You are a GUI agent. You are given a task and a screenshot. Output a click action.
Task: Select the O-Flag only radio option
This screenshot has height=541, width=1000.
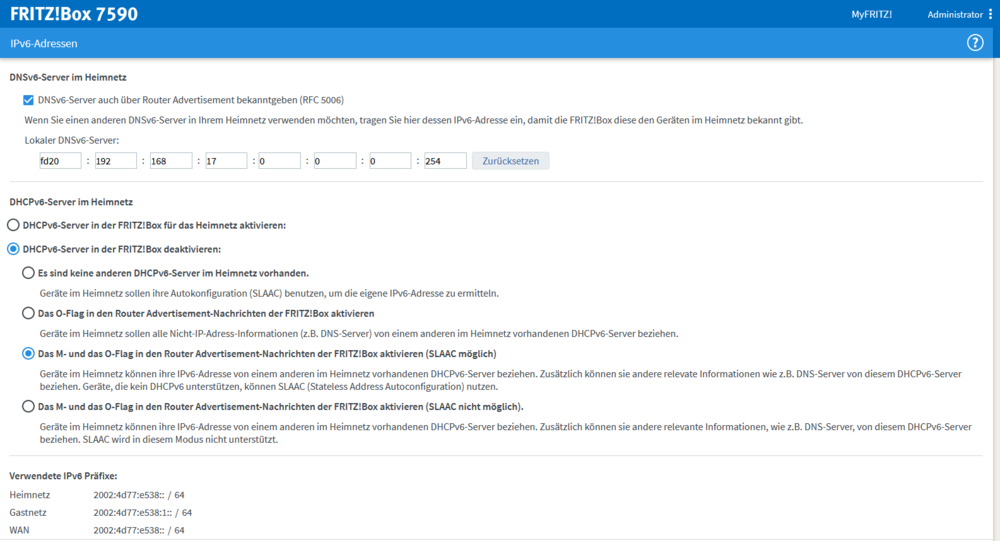click(x=29, y=313)
